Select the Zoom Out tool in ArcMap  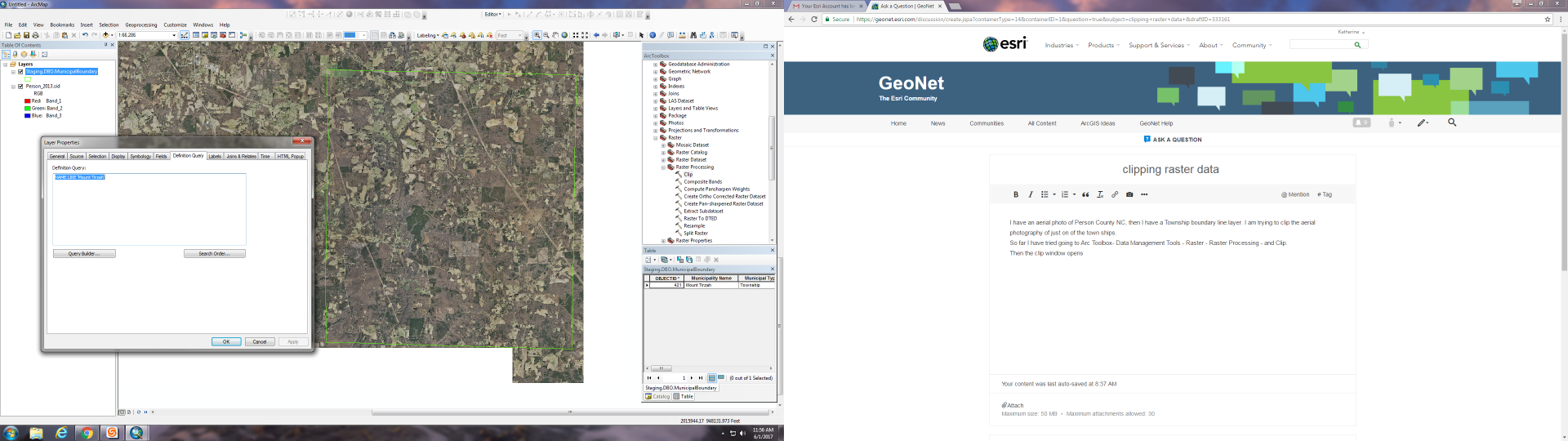pos(546,35)
